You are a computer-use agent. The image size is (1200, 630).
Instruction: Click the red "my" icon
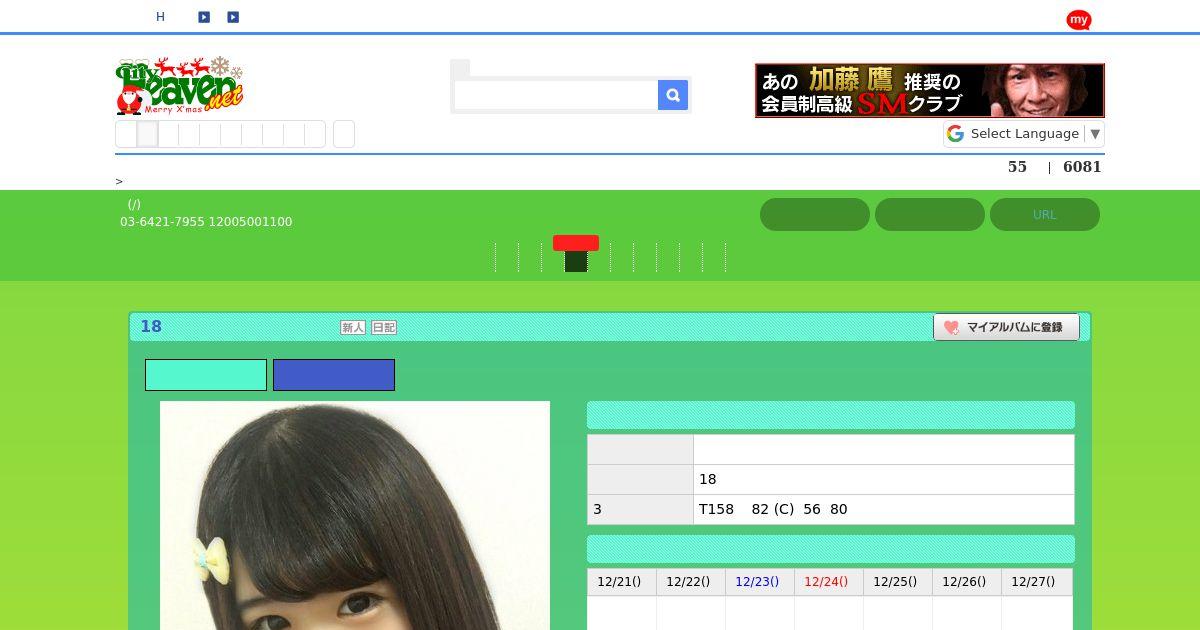1078,20
